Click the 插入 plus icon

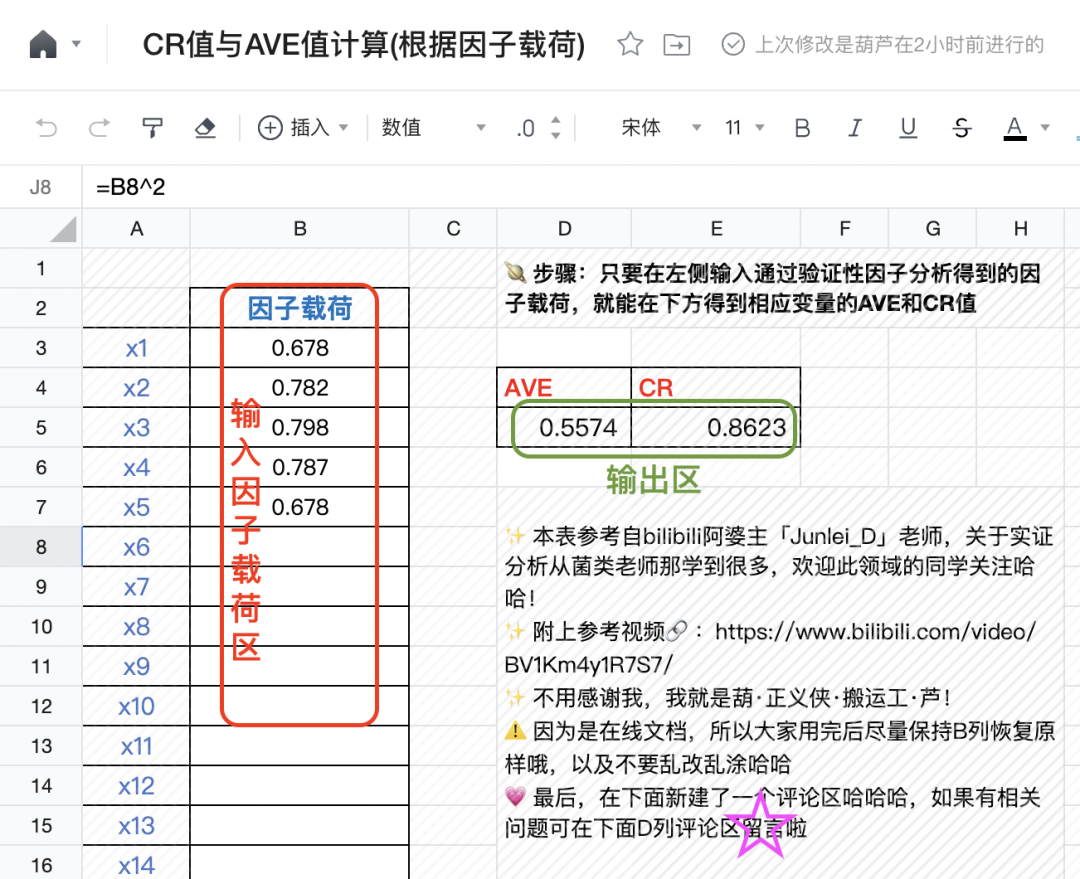tap(270, 128)
